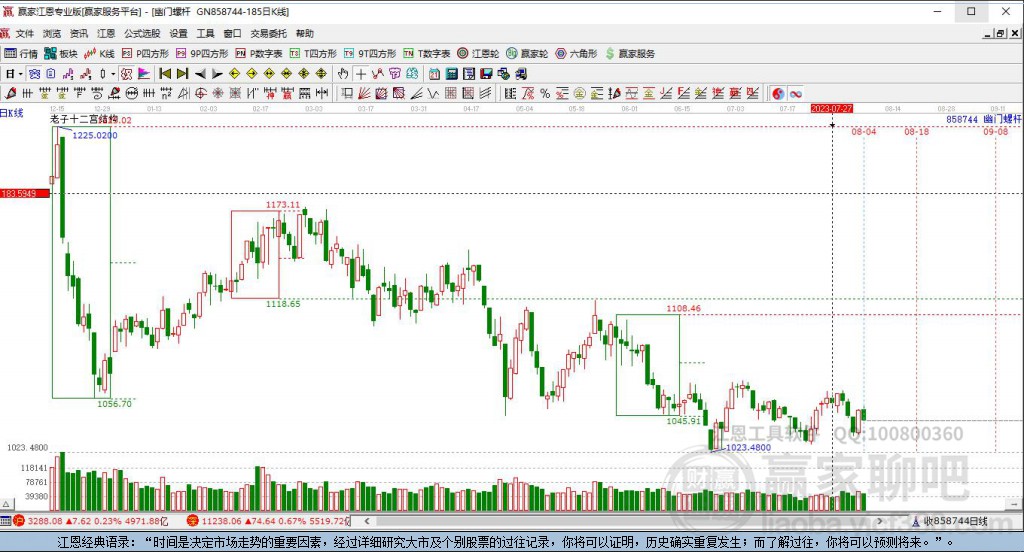Click the zigzag wave line tool icon
This screenshot has width=1024, height=552.
tap(433, 93)
